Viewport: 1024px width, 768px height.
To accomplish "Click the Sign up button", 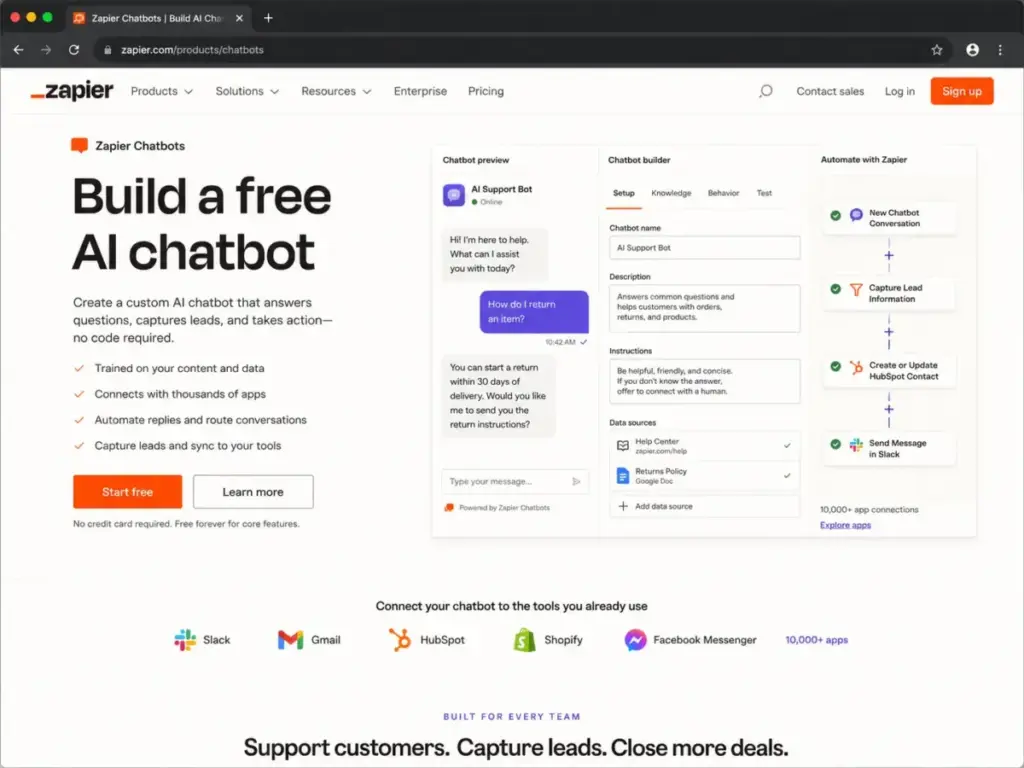I will coord(961,91).
